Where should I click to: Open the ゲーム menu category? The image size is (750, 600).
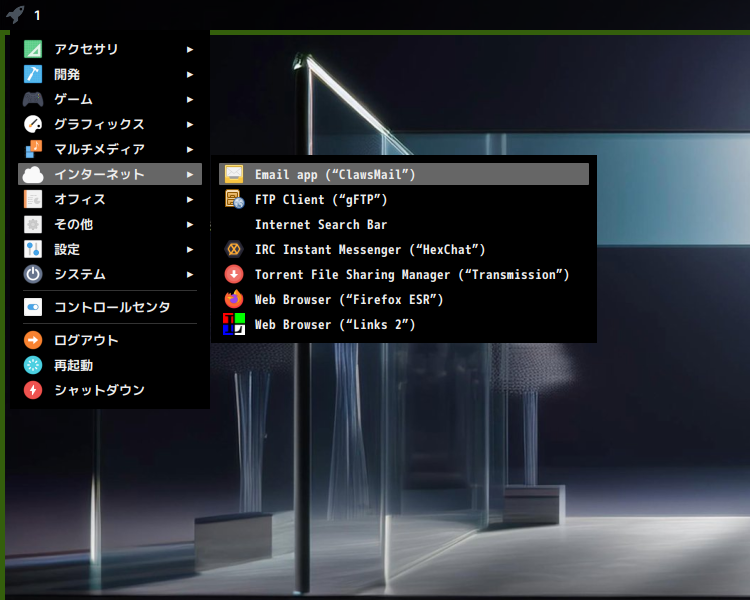(x=110, y=99)
